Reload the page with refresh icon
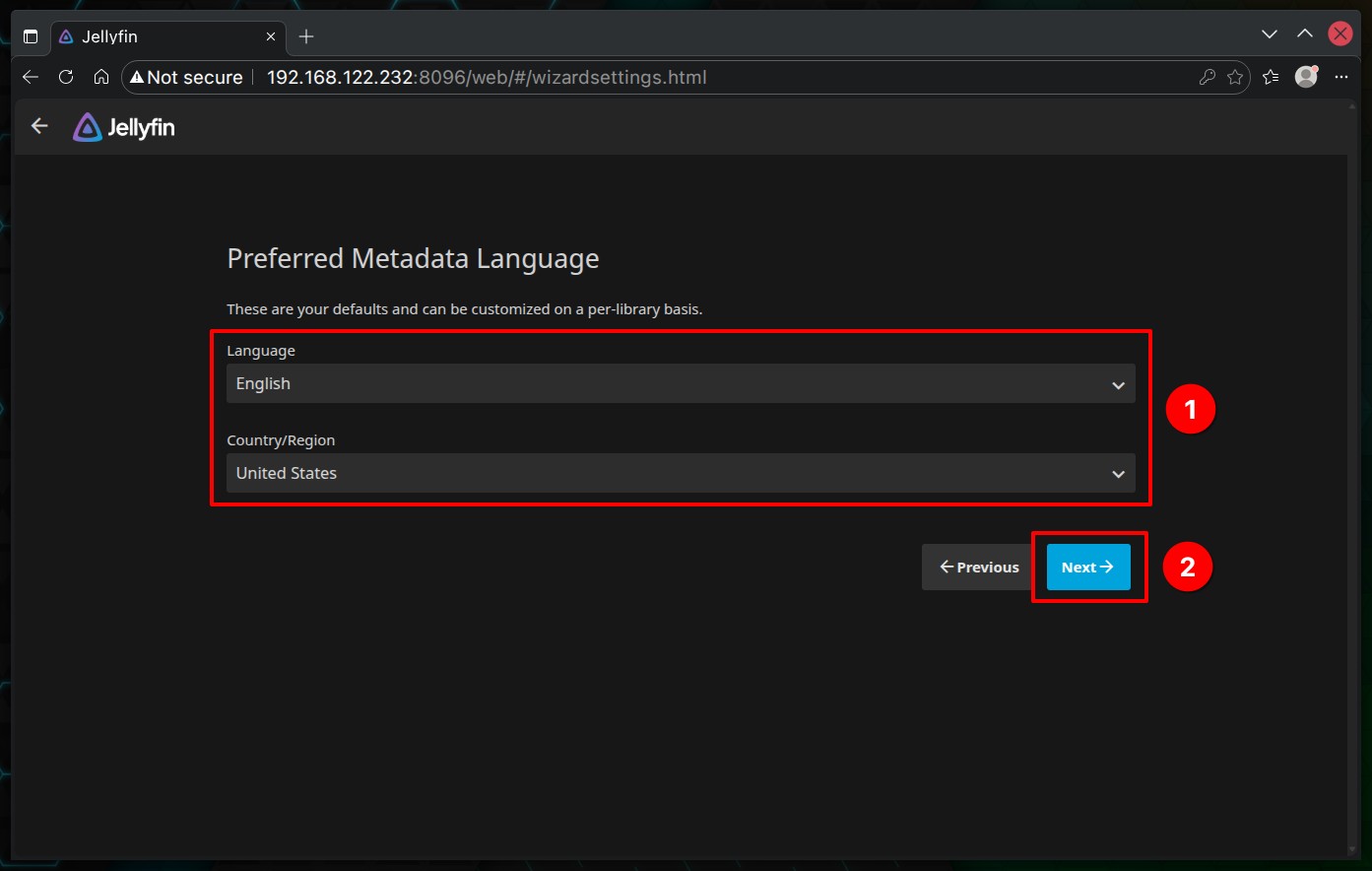Screen dimensions: 1372x871 [66, 77]
